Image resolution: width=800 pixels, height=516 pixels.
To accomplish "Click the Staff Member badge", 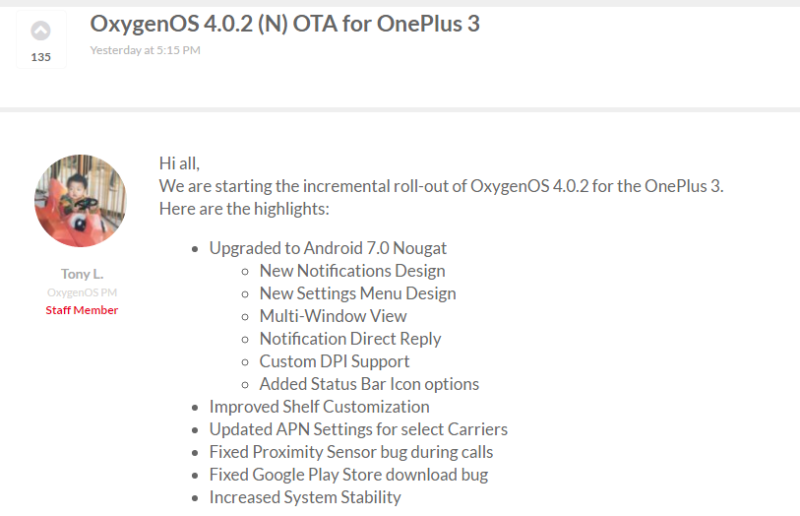I will [82, 310].
